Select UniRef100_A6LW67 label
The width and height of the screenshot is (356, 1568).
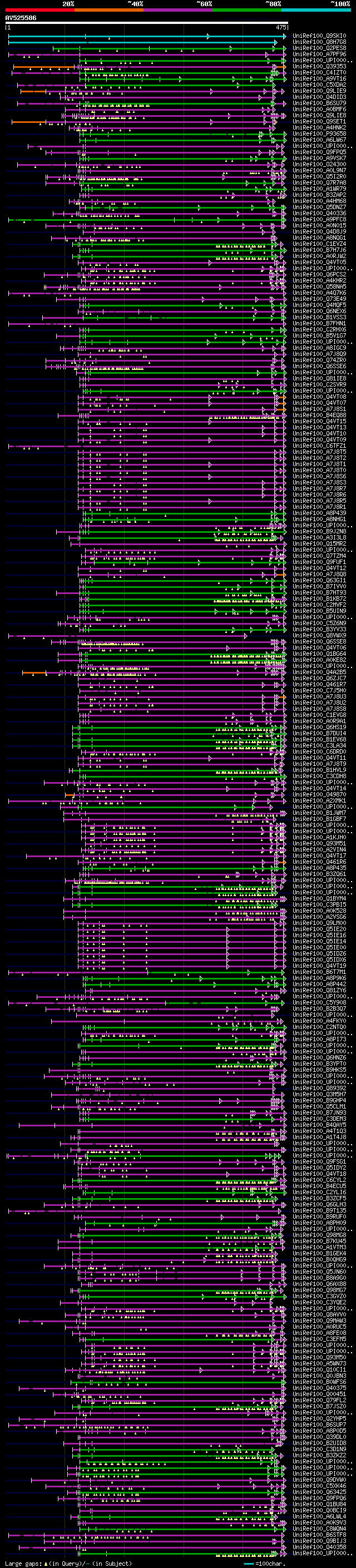click(319, 140)
